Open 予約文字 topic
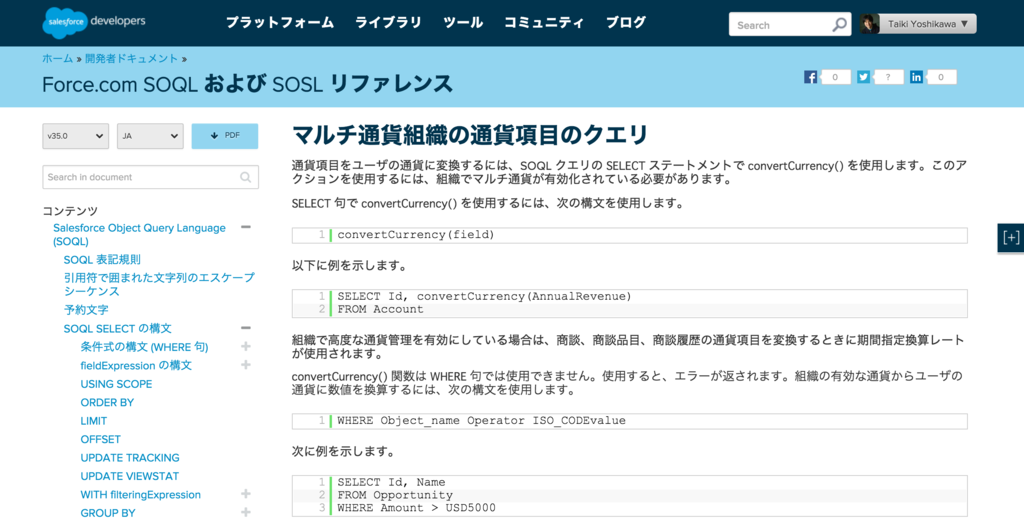 pos(86,310)
